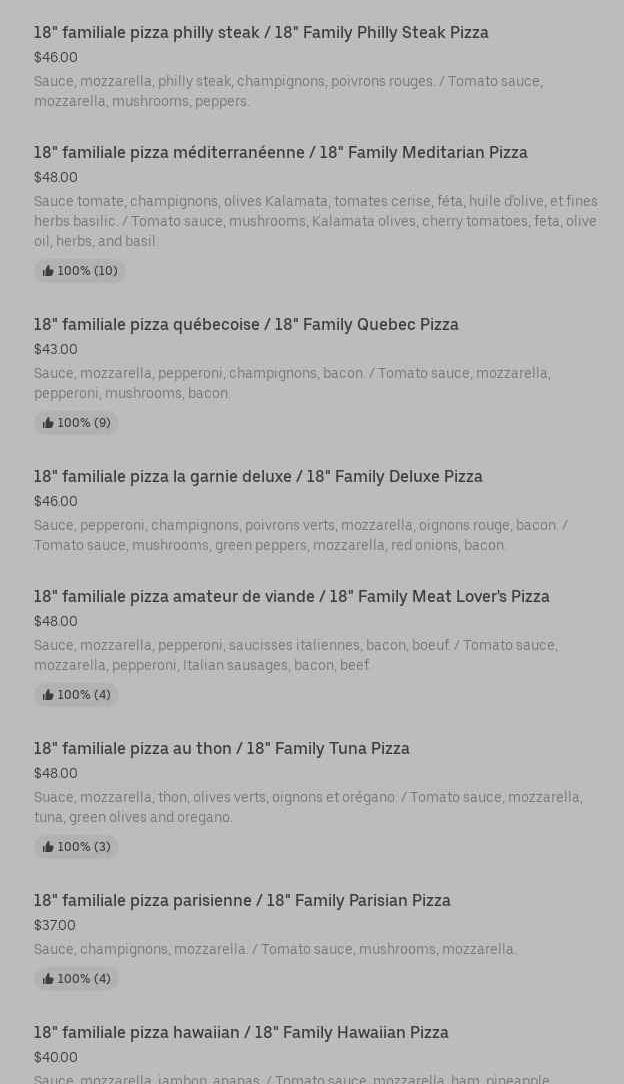
Task: Open the Family Meat Lover's Pizza item
Action: 291,597
